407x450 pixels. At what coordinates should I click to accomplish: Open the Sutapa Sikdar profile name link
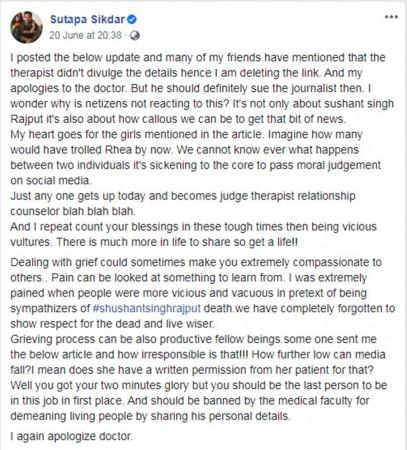[x=87, y=20]
